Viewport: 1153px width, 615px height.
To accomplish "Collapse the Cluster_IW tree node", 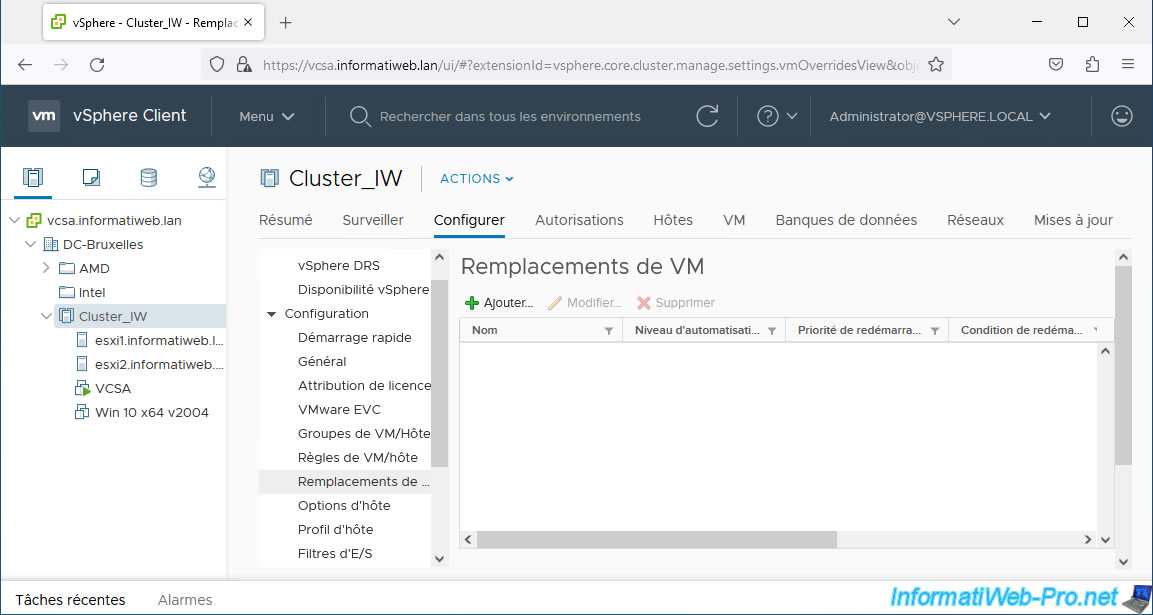I will click(x=46, y=316).
